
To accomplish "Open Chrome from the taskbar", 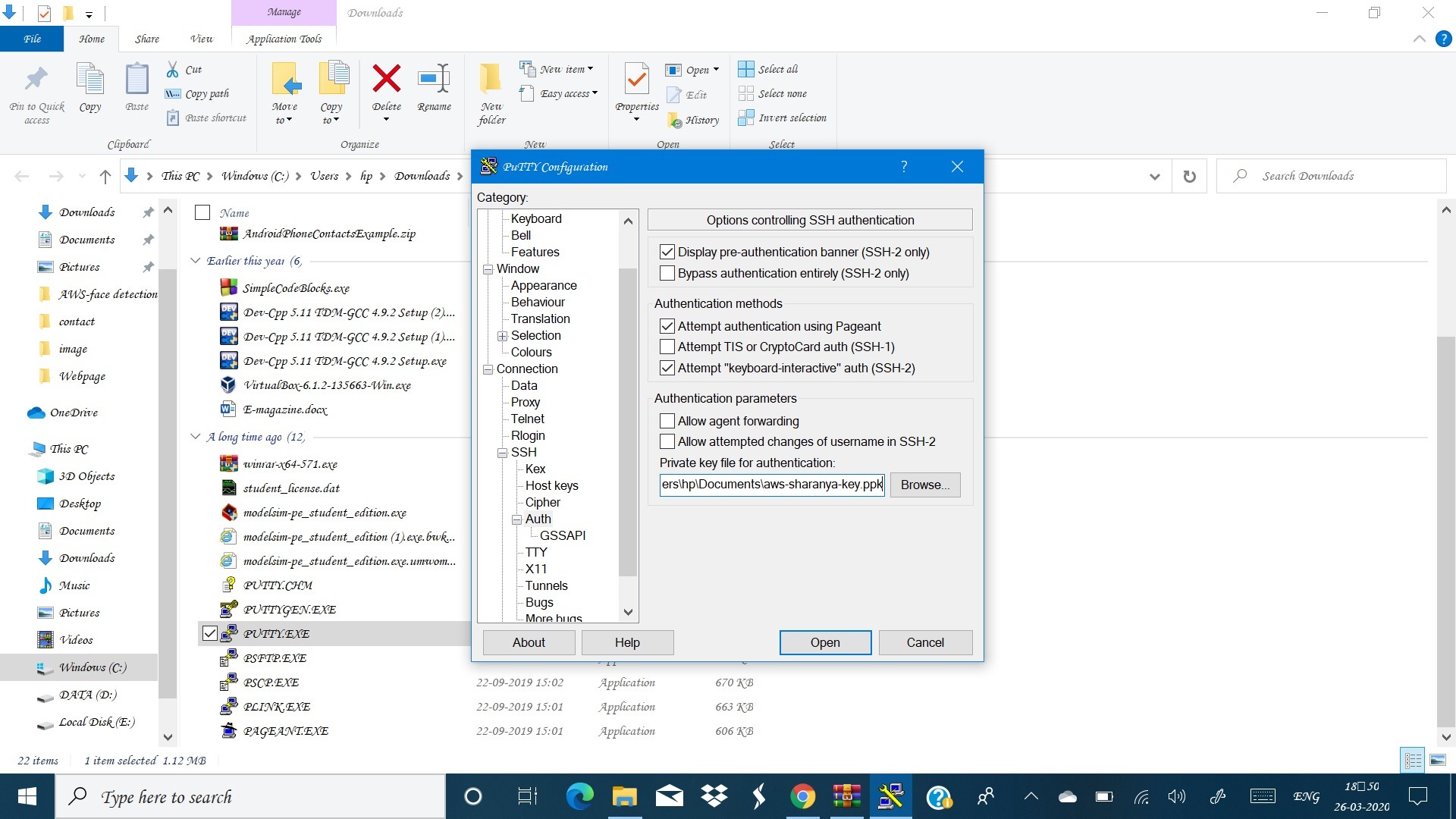I will pos(802,796).
